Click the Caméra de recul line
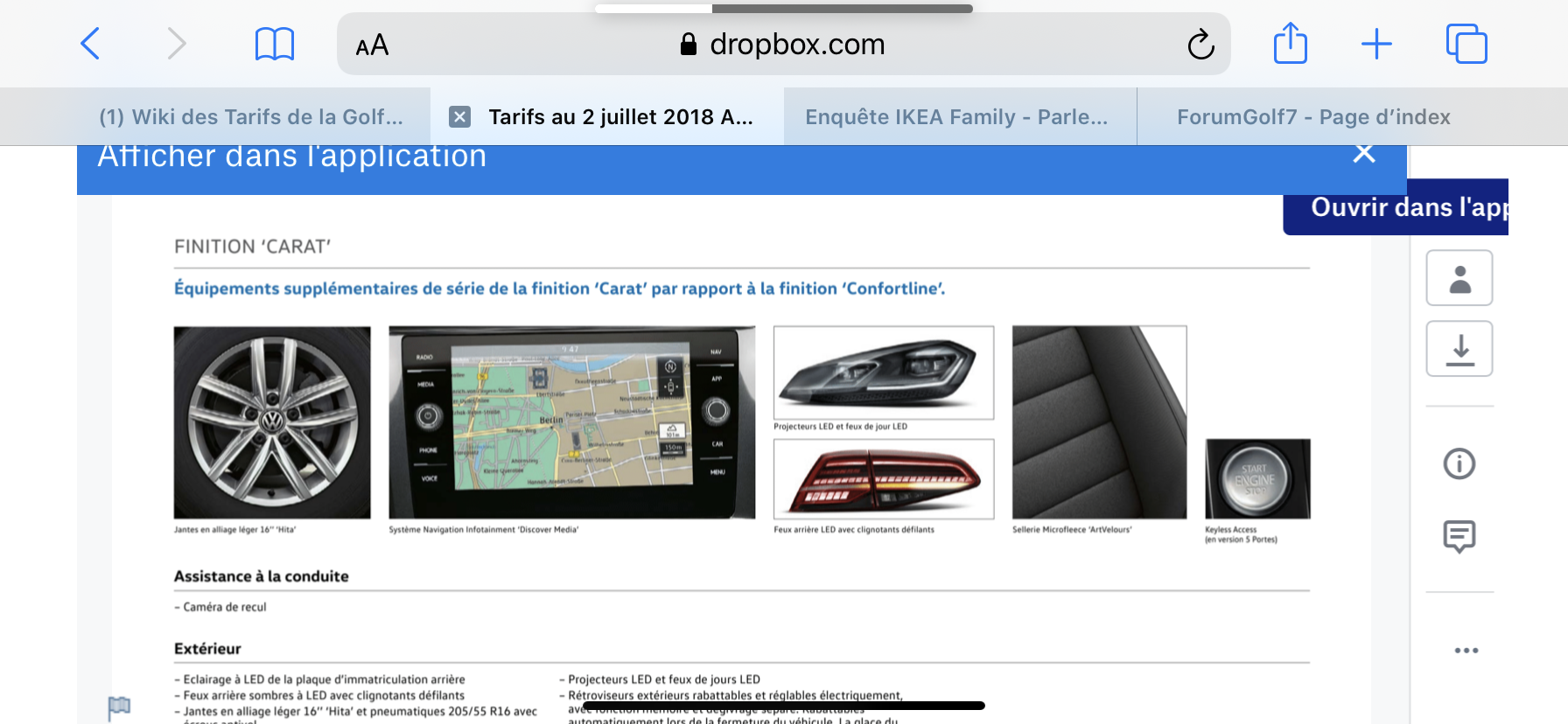This screenshot has height=724, width=1568. (220, 607)
